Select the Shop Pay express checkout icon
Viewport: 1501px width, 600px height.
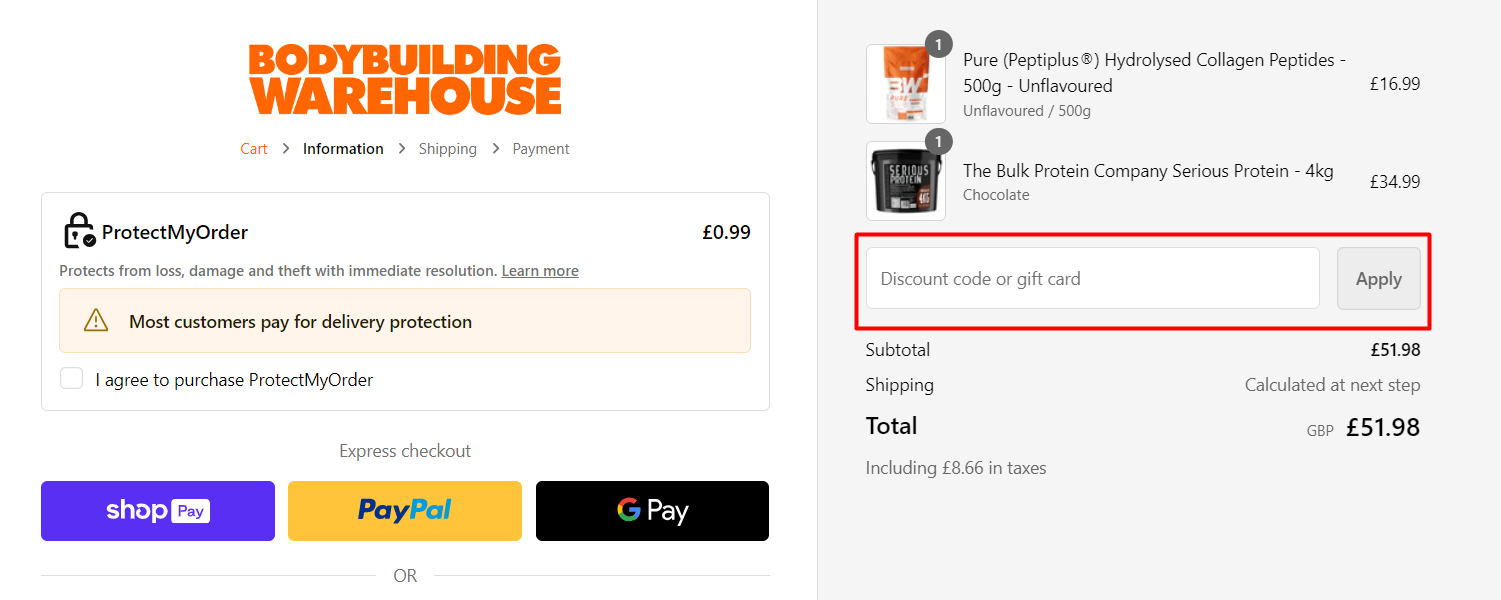(157, 510)
